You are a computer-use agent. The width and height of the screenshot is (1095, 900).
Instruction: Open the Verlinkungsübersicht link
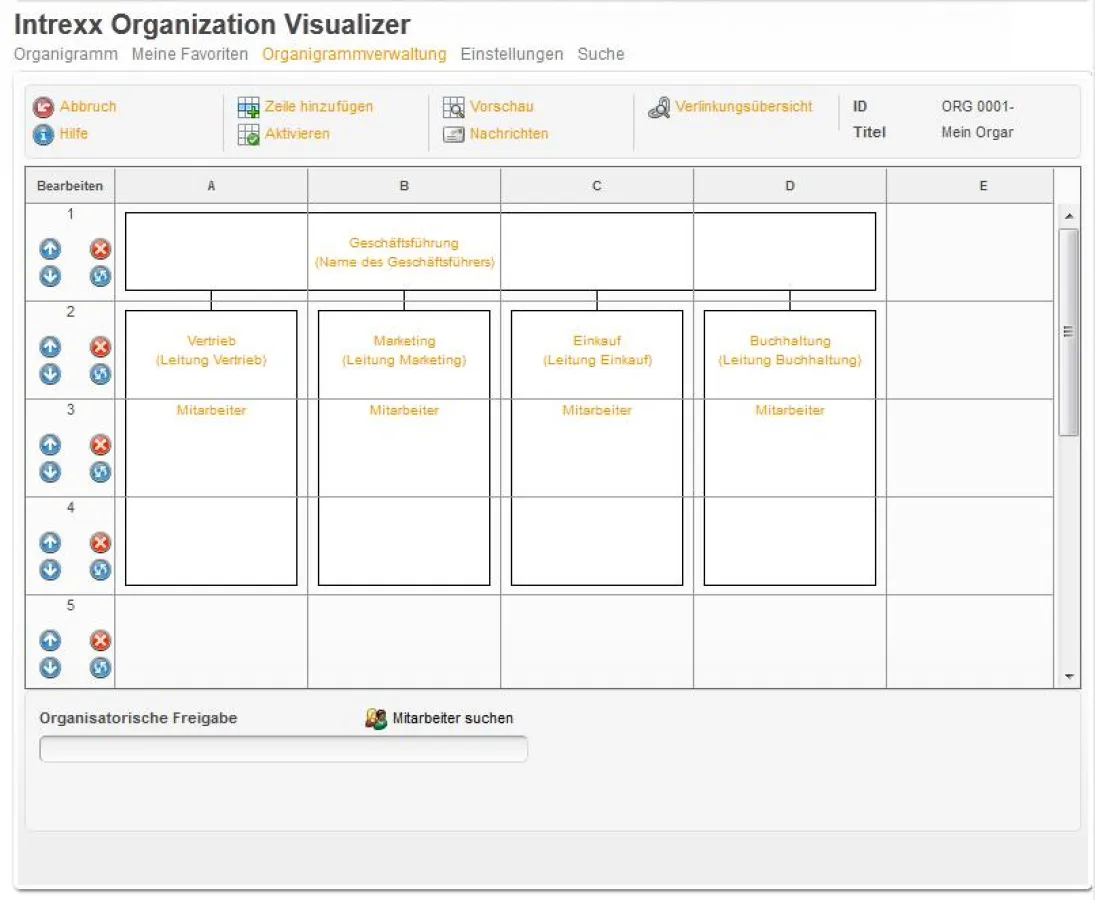tap(745, 106)
